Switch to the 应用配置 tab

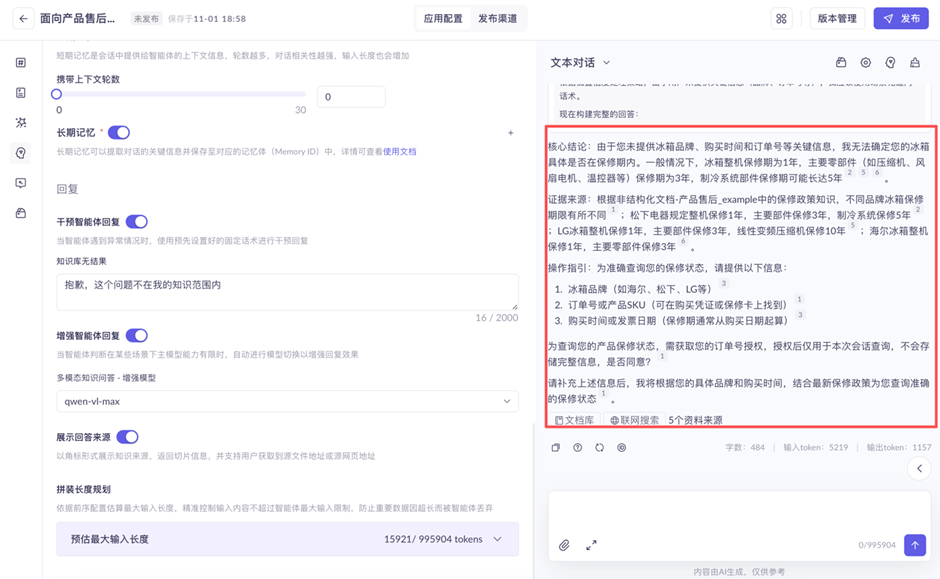click(443, 19)
